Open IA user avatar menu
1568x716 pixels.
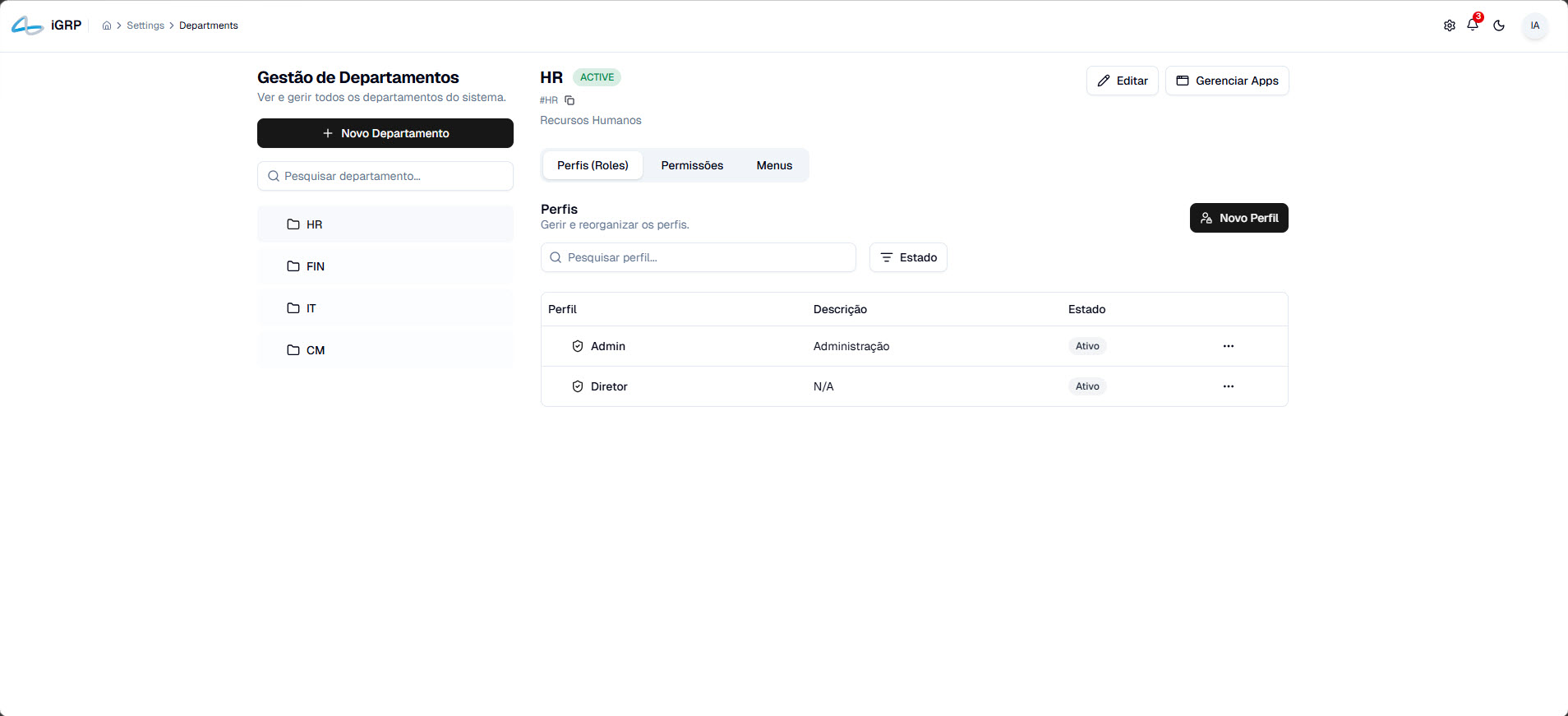click(1535, 25)
